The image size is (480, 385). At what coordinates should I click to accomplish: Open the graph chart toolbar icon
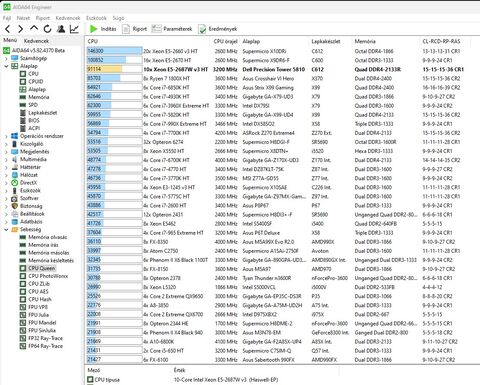[74, 29]
